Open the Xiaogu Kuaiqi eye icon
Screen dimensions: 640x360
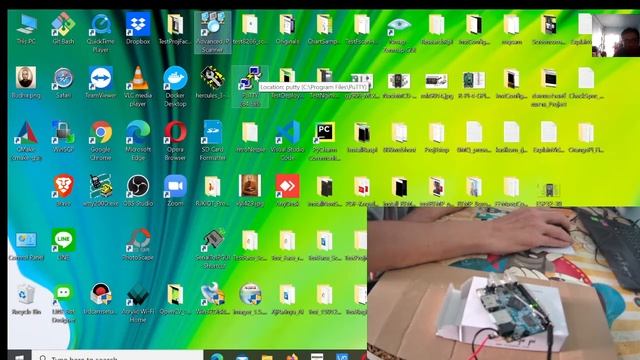click(399, 33)
